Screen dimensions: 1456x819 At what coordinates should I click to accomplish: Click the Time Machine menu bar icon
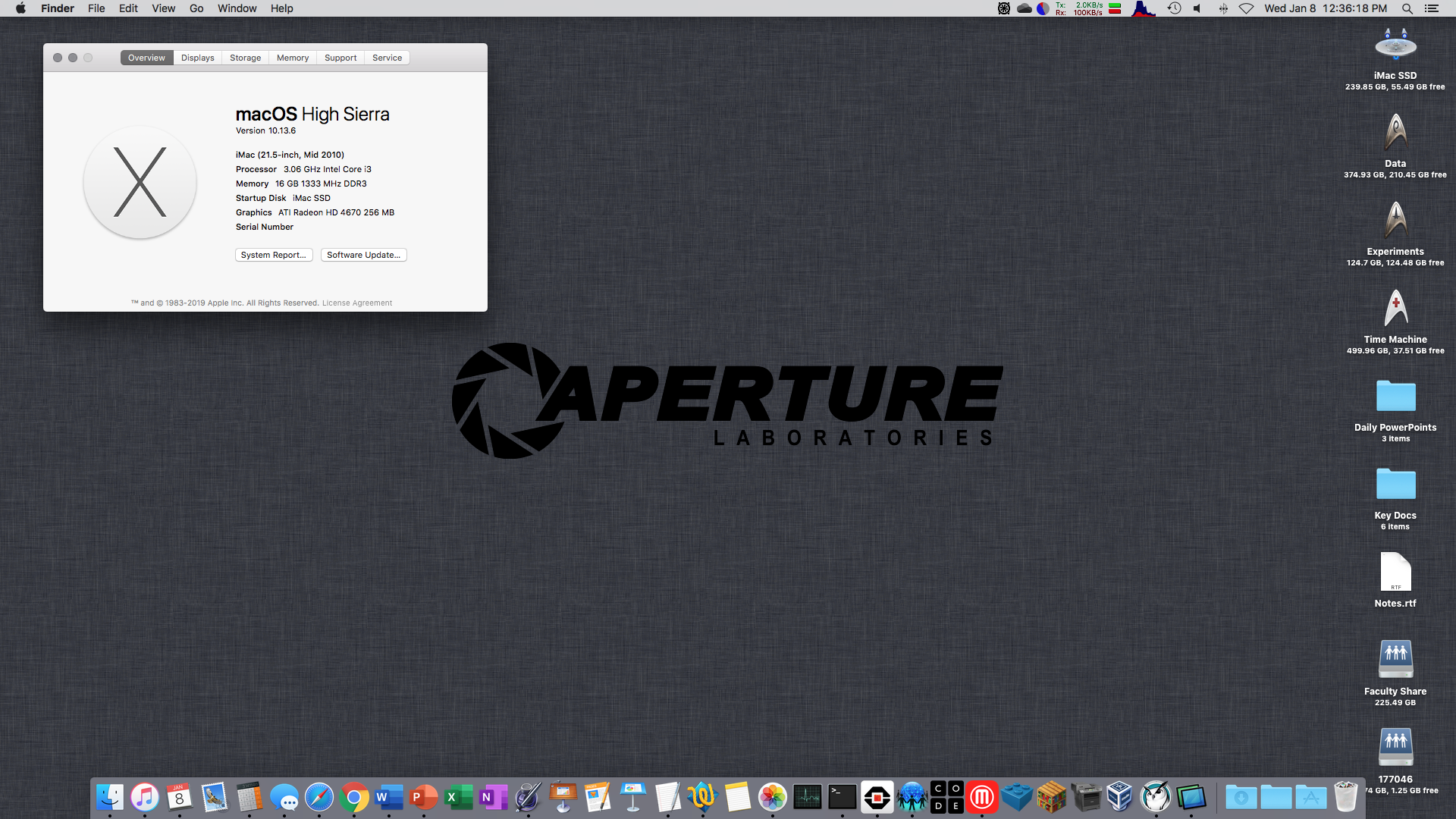pyautogui.click(x=1174, y=8)
